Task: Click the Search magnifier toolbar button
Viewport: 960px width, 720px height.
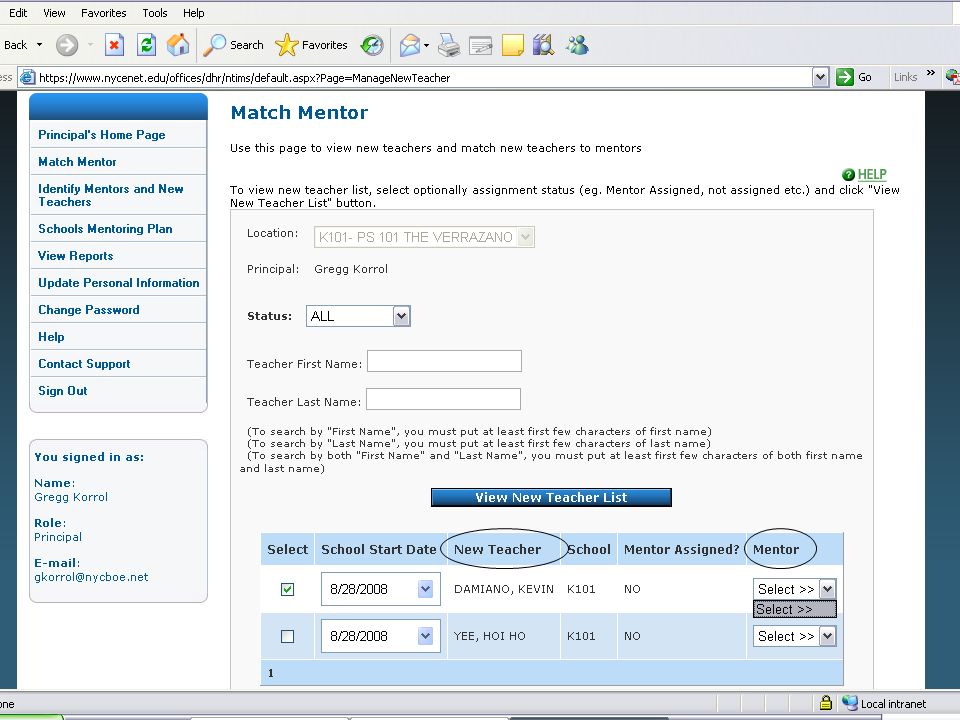Action: 233,45
